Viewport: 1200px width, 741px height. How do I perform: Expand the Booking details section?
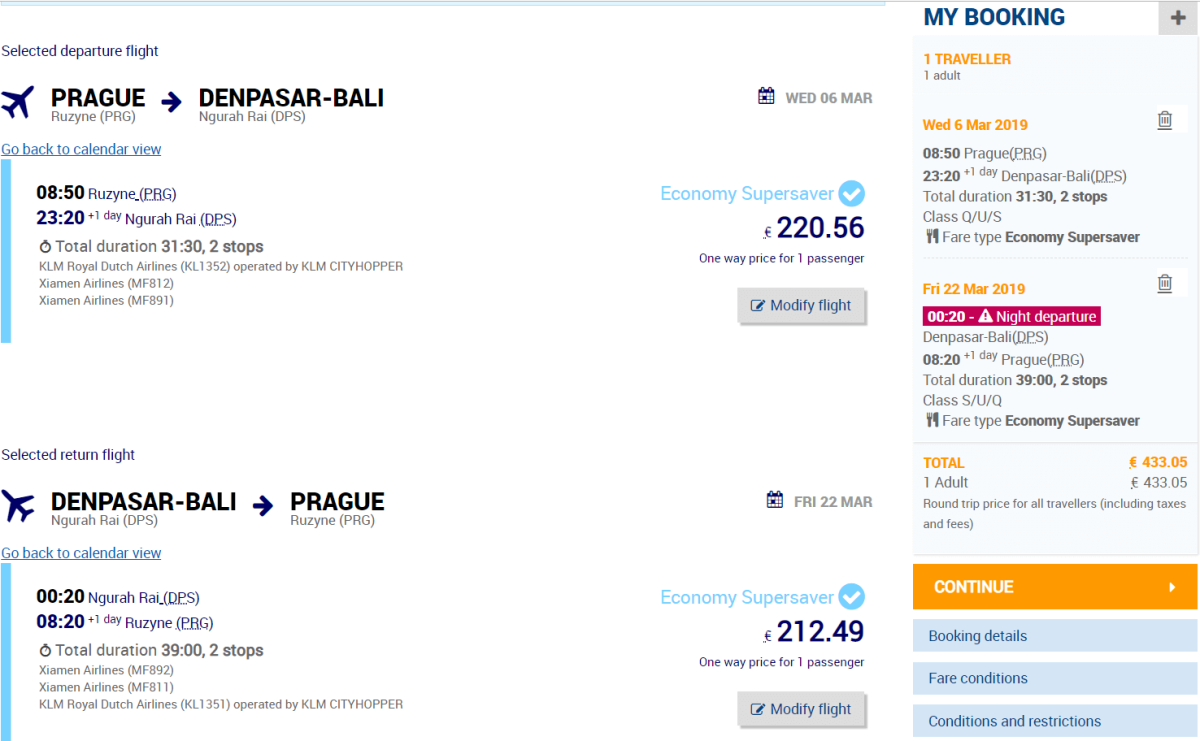(1054, 636)
